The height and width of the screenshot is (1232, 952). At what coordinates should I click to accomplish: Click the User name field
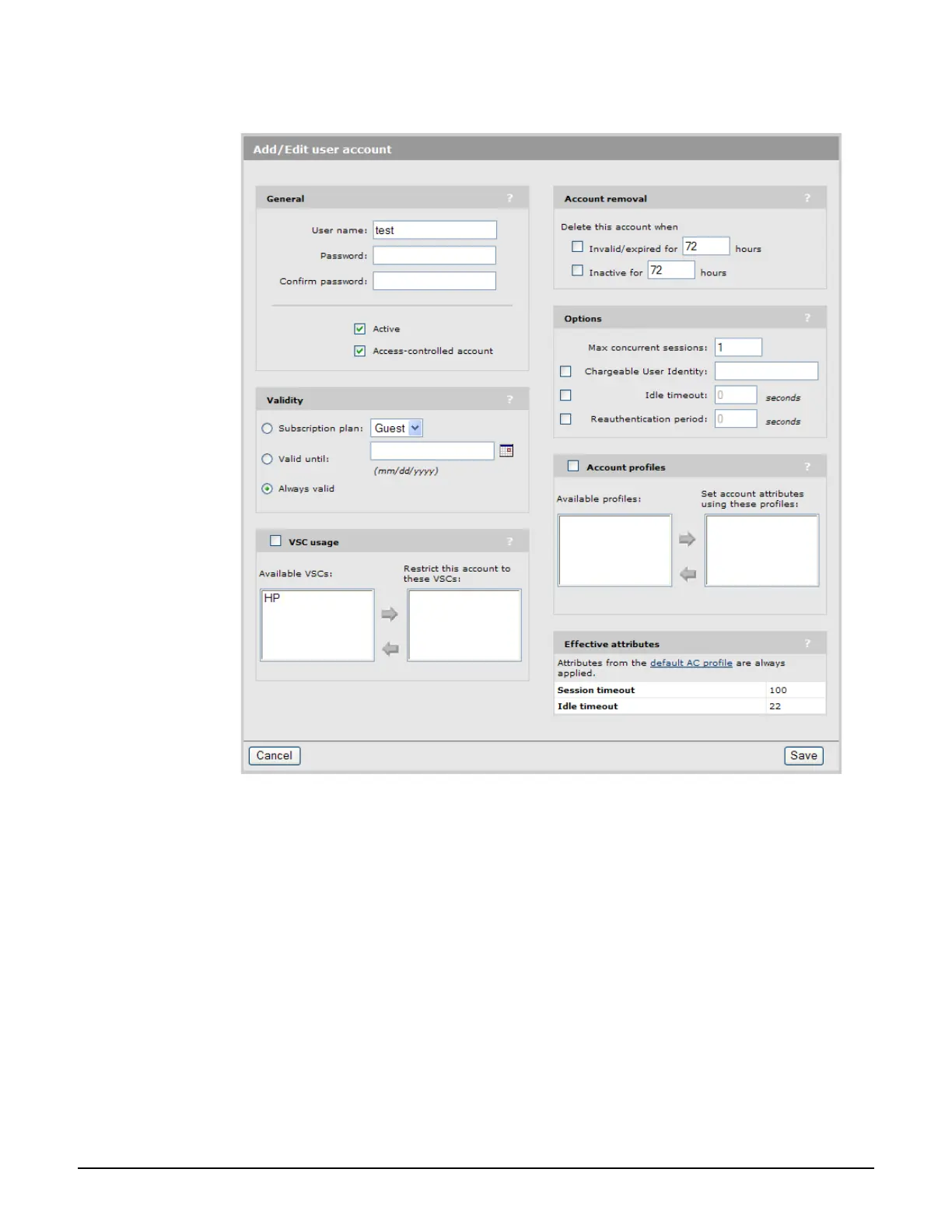tap(435, 230)
